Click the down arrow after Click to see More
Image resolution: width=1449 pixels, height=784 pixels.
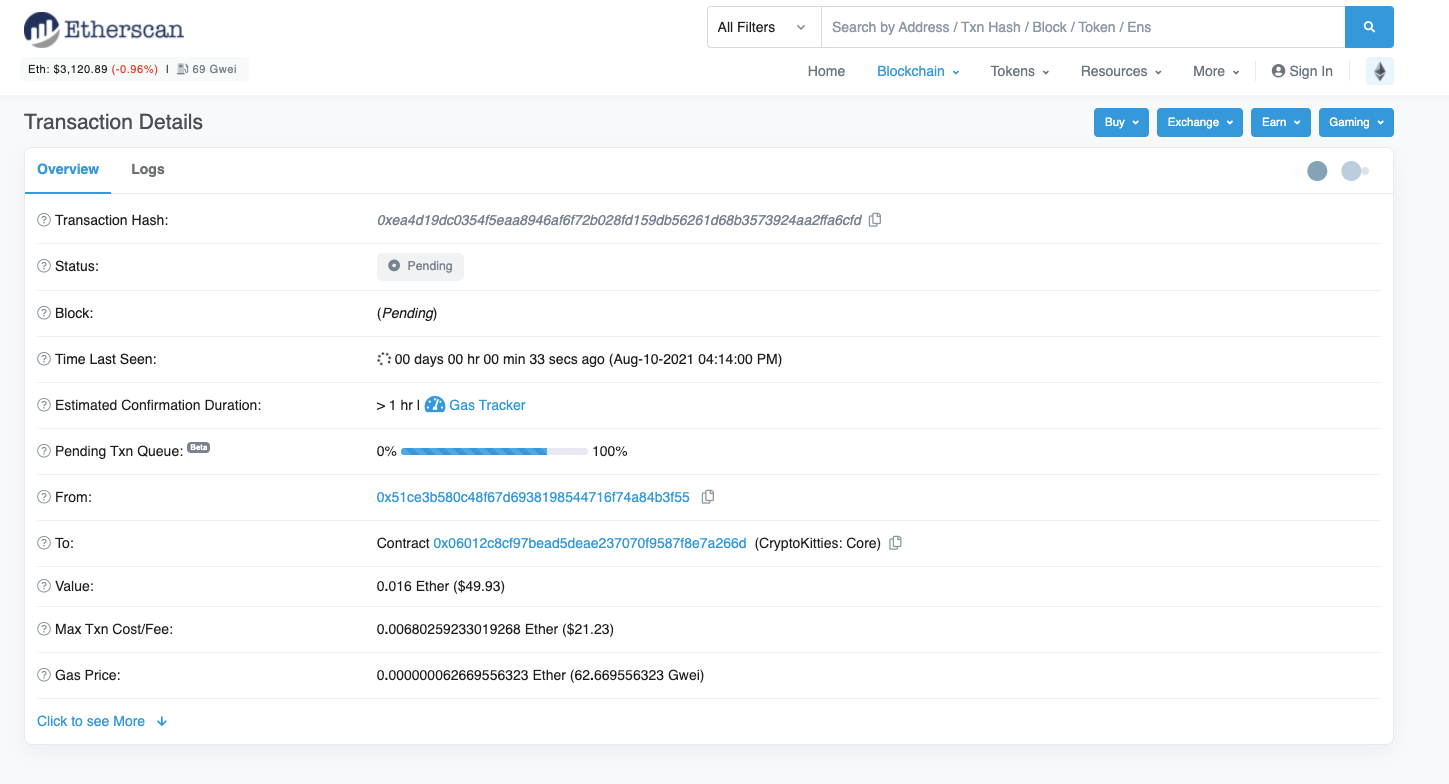(x=162, y=721)
